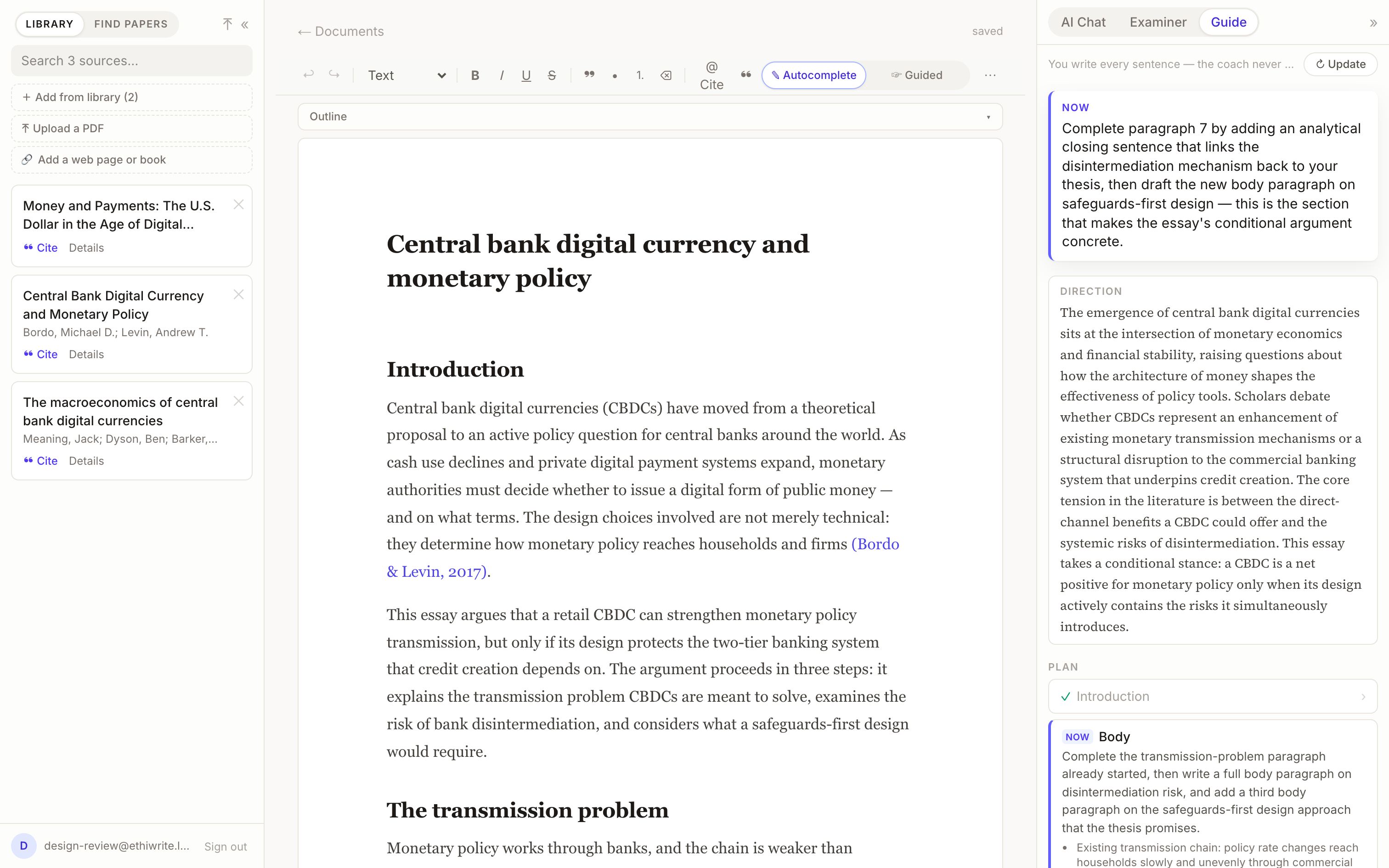Click the upload arrow icon above the library
1389x868 pixels.
pyautogui.click(x=227, y=23)
